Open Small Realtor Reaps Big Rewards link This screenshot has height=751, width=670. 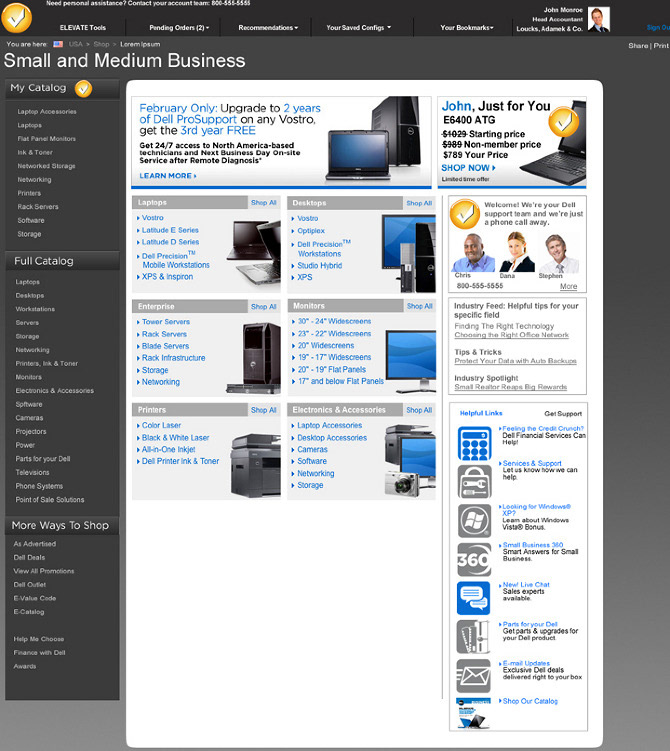coord(511,387)
